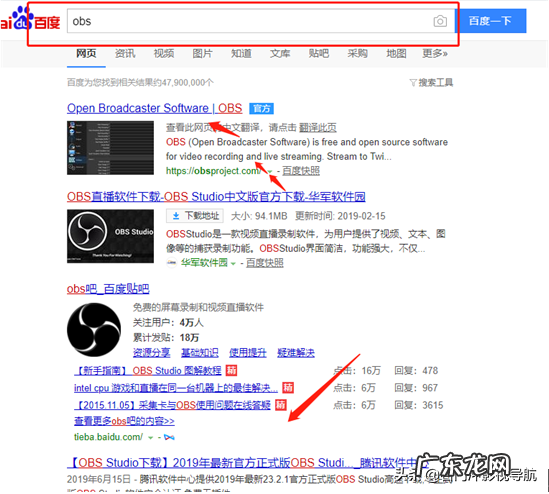Viewport: 549px width, 494px height.
Task: Click the OBS Studio logo thumbnail
Action: click(110, 236)
